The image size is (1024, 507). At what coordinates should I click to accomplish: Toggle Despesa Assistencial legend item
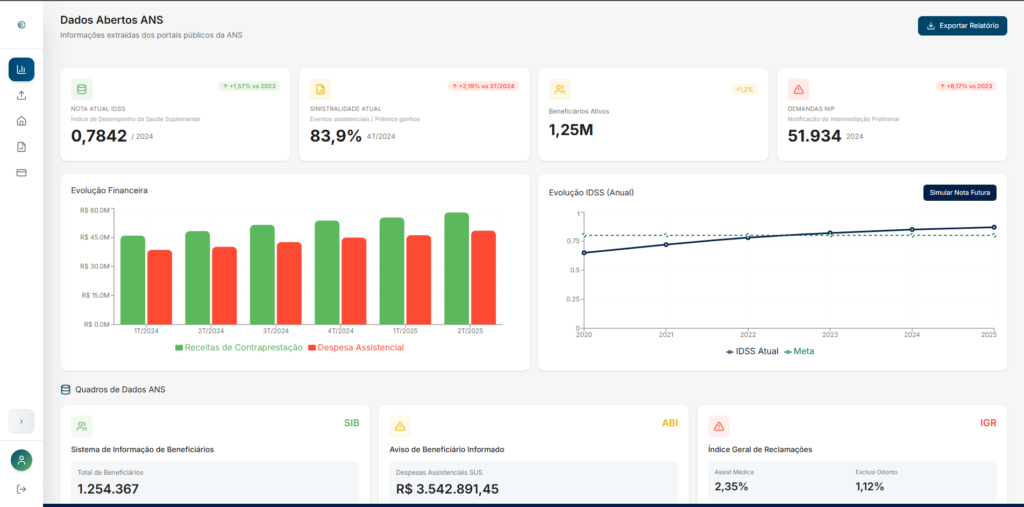pyautogui.click(x=356, y=348)
